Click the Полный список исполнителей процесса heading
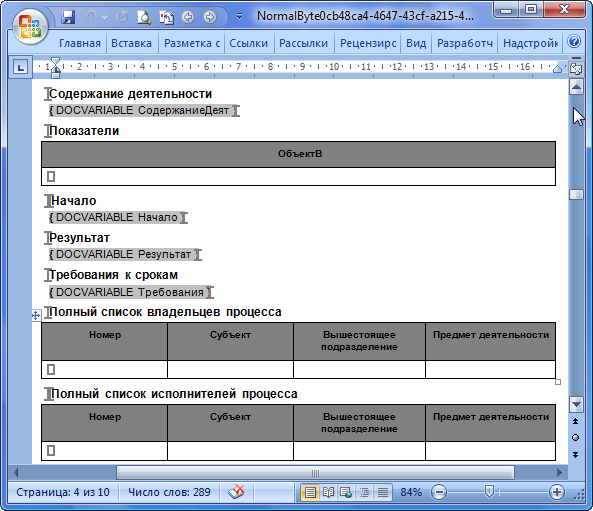 coord(174,394)
